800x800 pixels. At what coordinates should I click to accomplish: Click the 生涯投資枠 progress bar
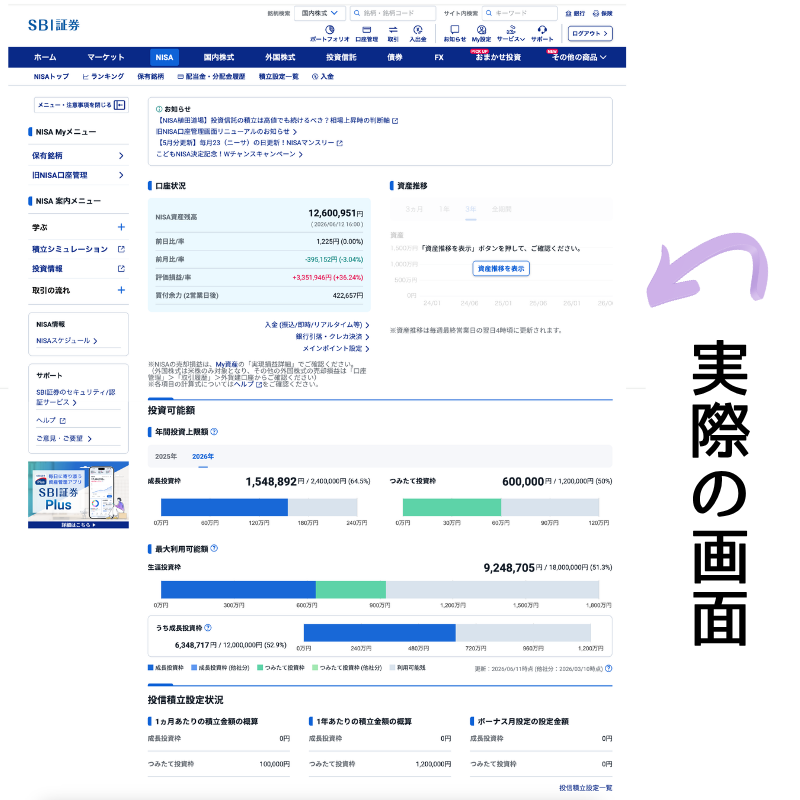point(380,589)
